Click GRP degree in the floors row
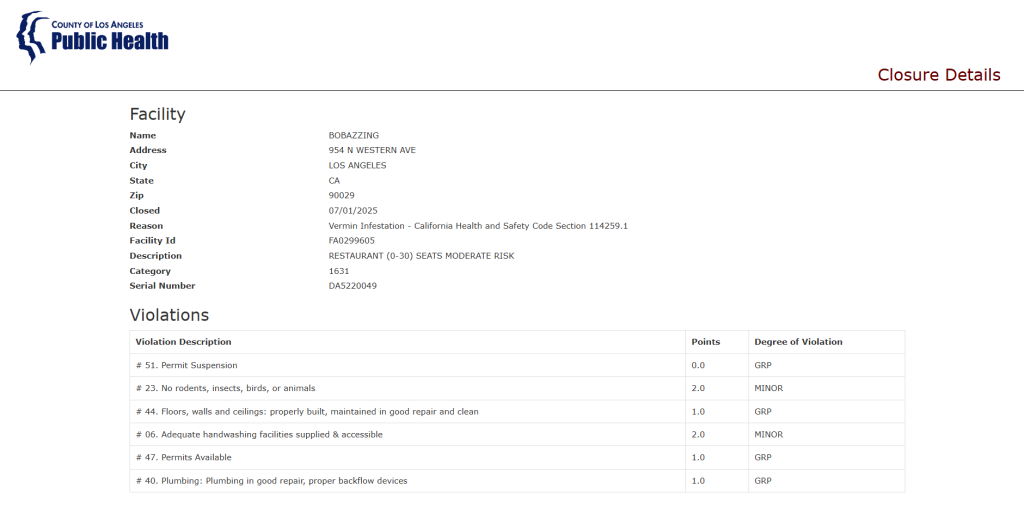This screenshot has height=506, width=1024. coord(763,412)
